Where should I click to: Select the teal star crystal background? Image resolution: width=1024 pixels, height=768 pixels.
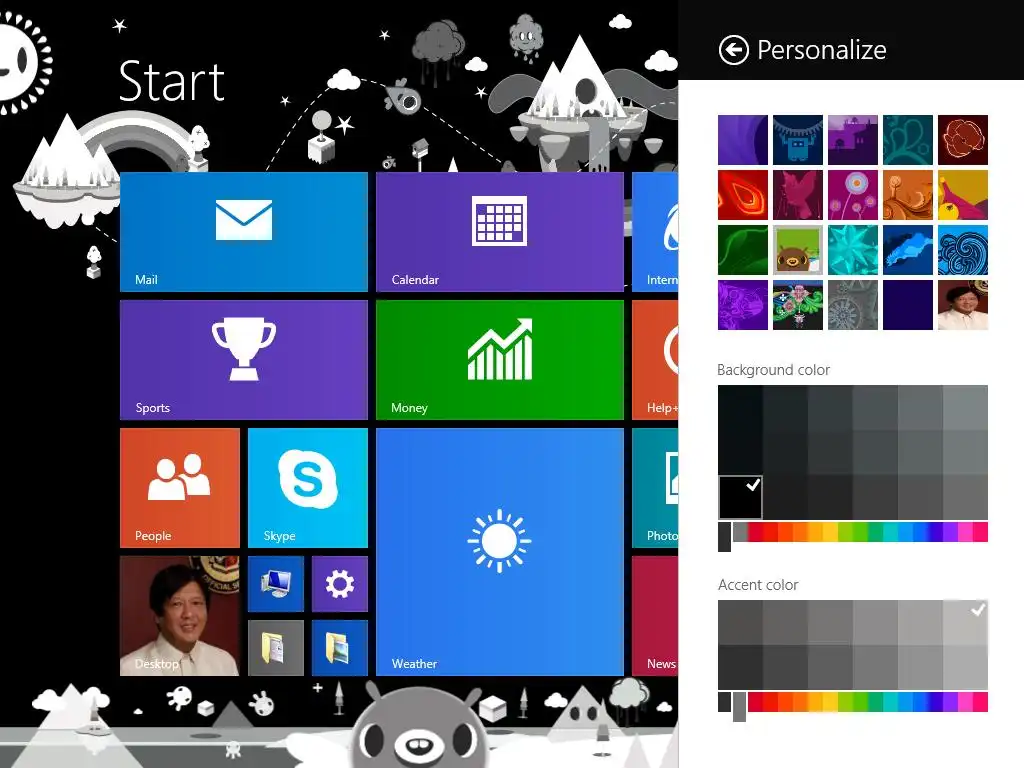pyautogui.click(x=853, y=249)
